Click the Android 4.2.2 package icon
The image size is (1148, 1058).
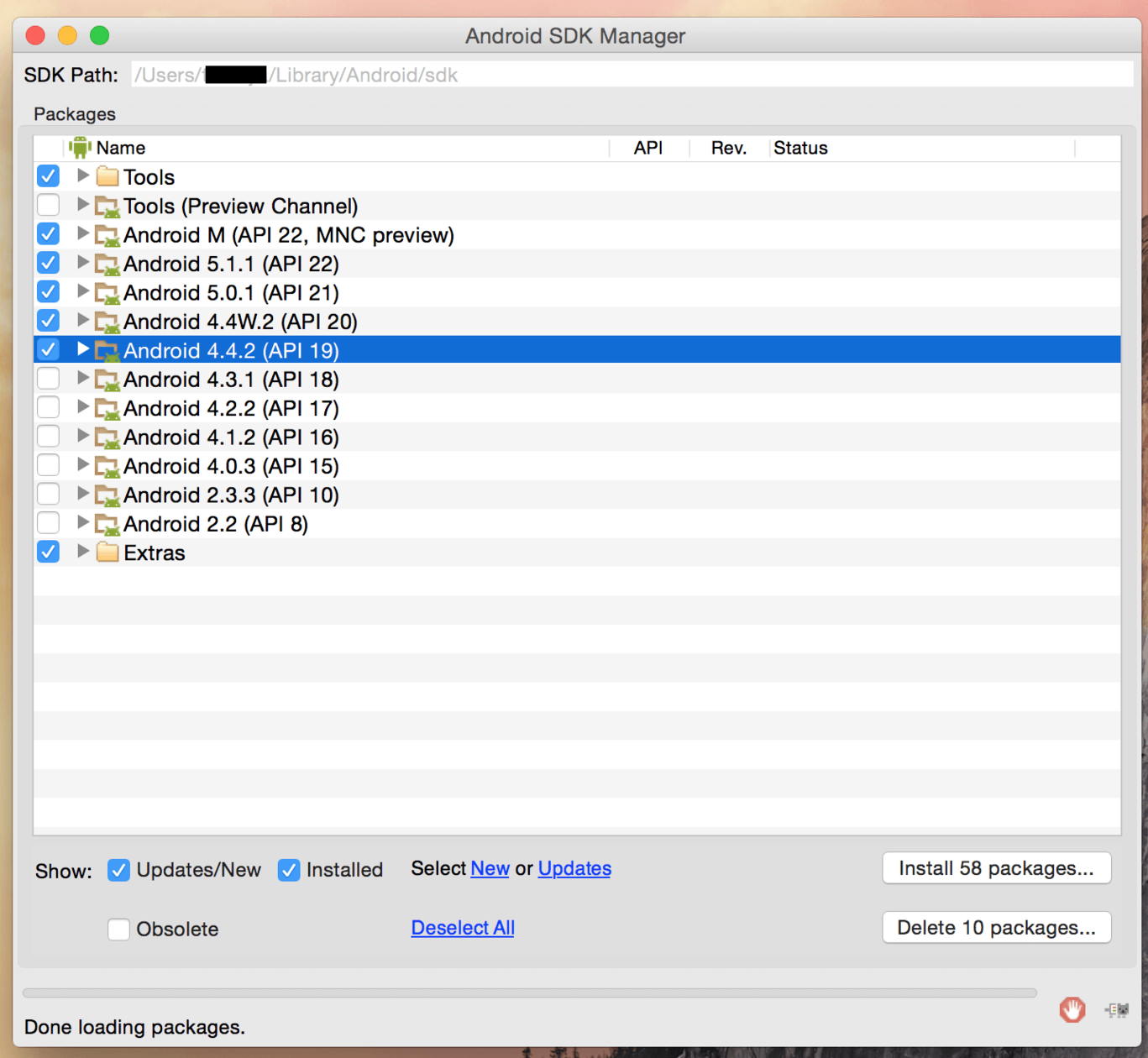coord(107,408)
